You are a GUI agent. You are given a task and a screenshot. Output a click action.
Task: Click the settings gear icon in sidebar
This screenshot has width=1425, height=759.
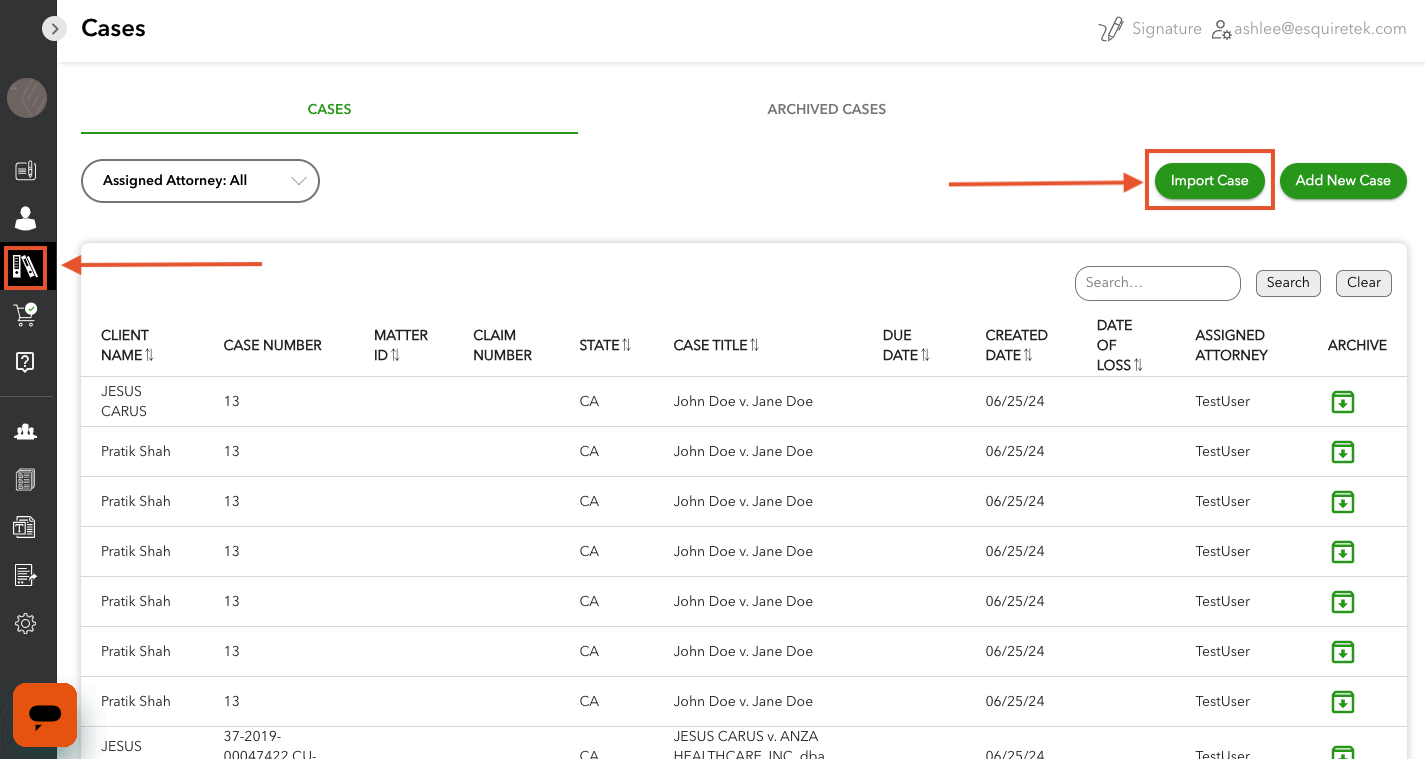pos(25,624)
